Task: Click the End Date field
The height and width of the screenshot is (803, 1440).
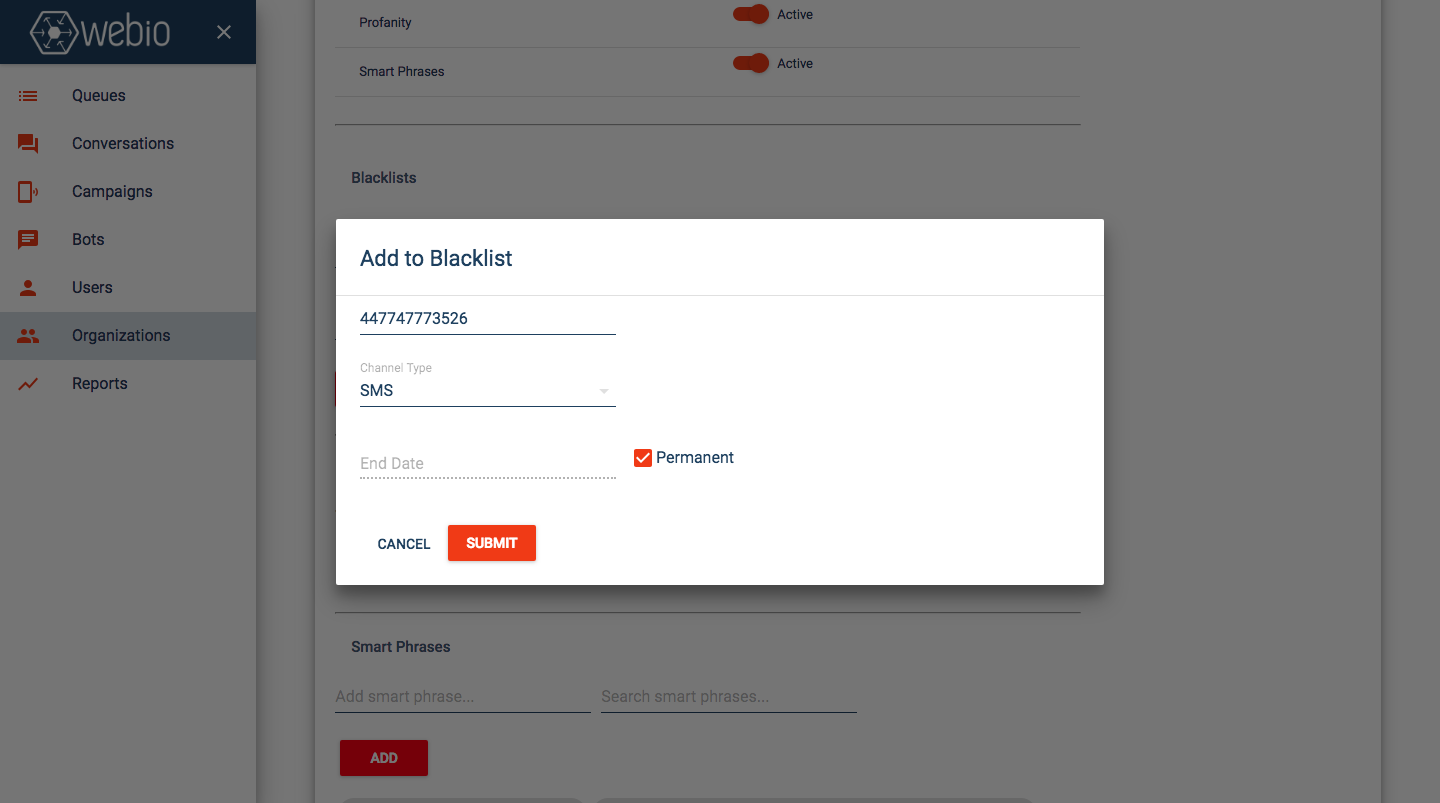Action: (487, 463)
